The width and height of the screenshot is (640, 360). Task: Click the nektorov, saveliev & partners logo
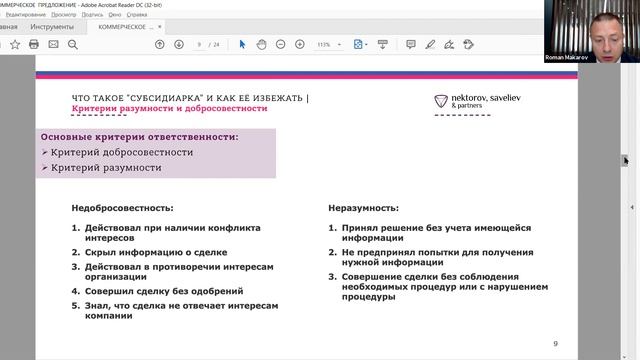point(477,101)
